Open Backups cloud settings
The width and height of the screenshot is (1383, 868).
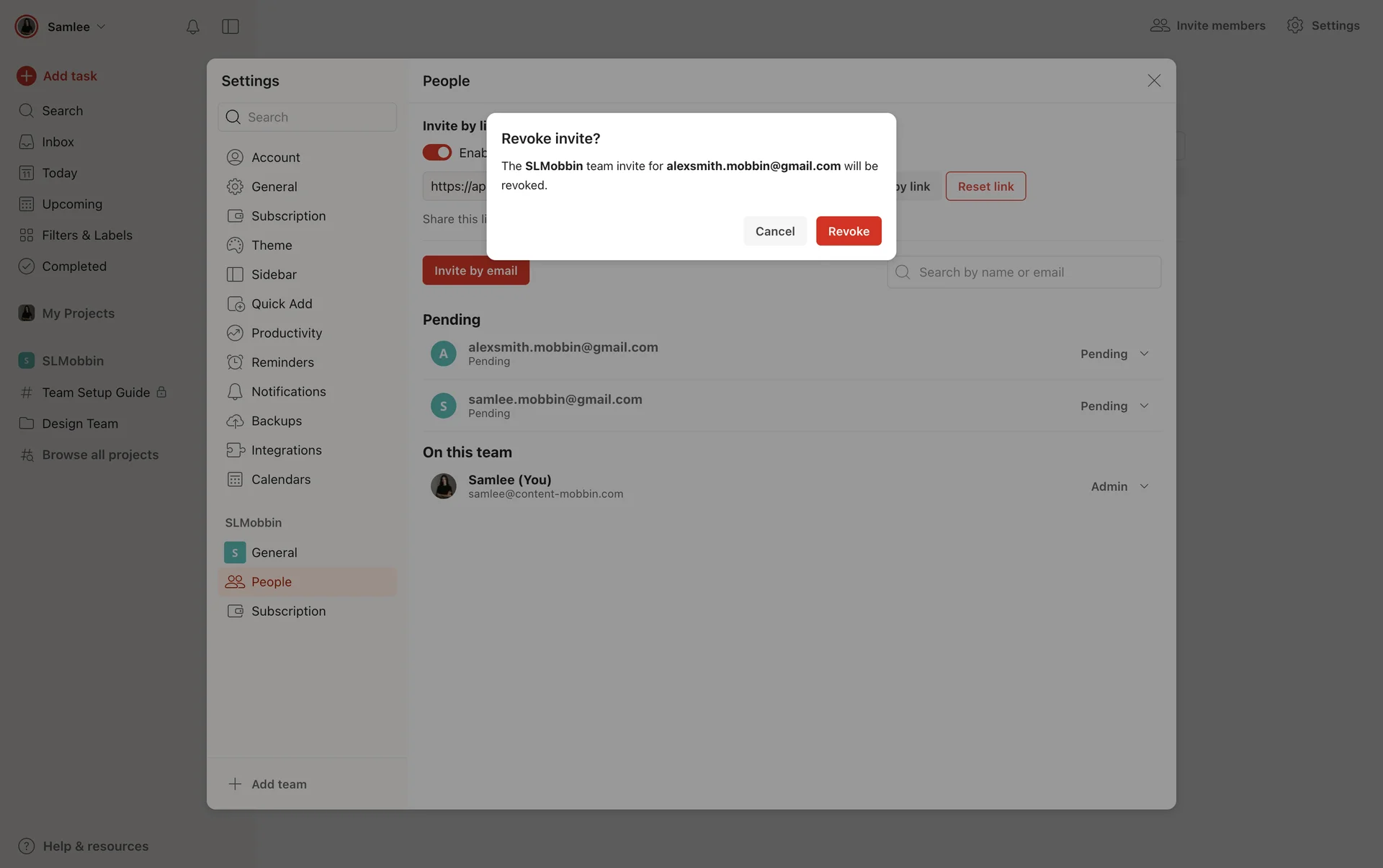[276, 421]
